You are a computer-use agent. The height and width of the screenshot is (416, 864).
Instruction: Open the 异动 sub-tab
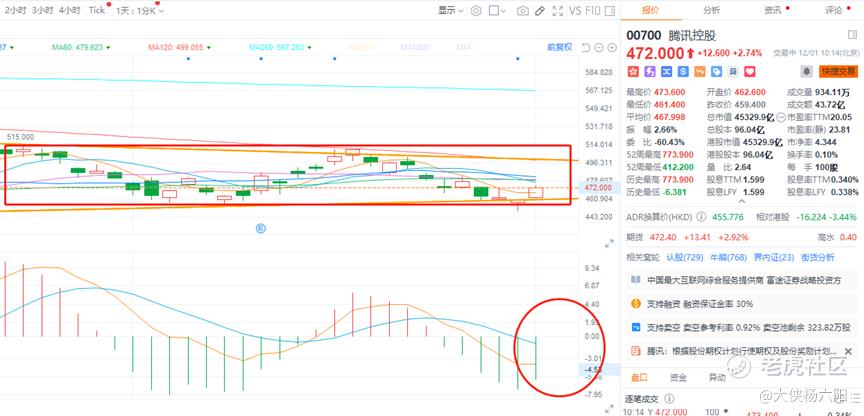click(x=717, y=377)
